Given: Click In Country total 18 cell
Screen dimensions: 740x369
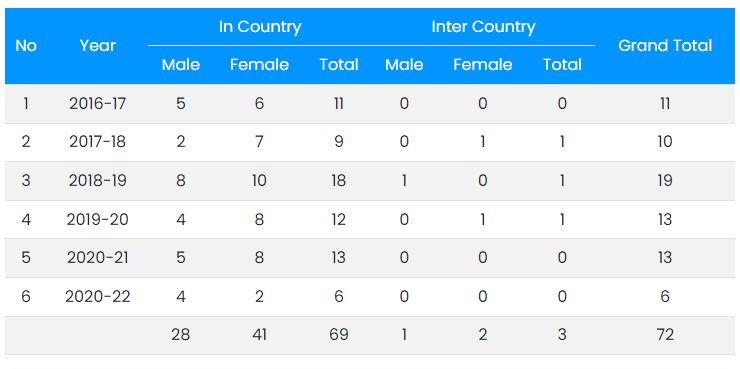Looking at the screenshot, I should click(339, 181).
